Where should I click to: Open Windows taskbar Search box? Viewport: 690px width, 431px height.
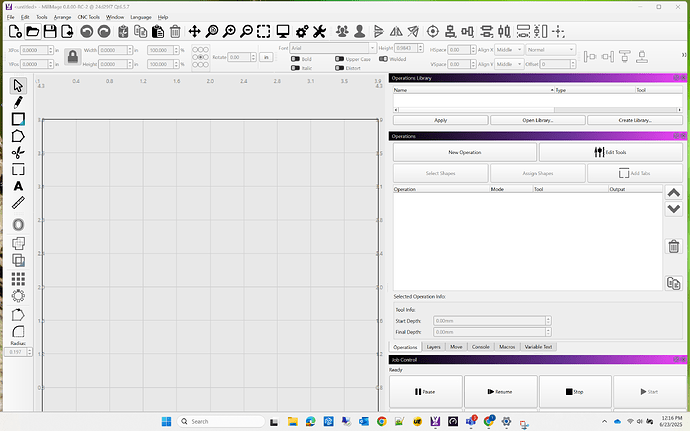pos(221,421)
